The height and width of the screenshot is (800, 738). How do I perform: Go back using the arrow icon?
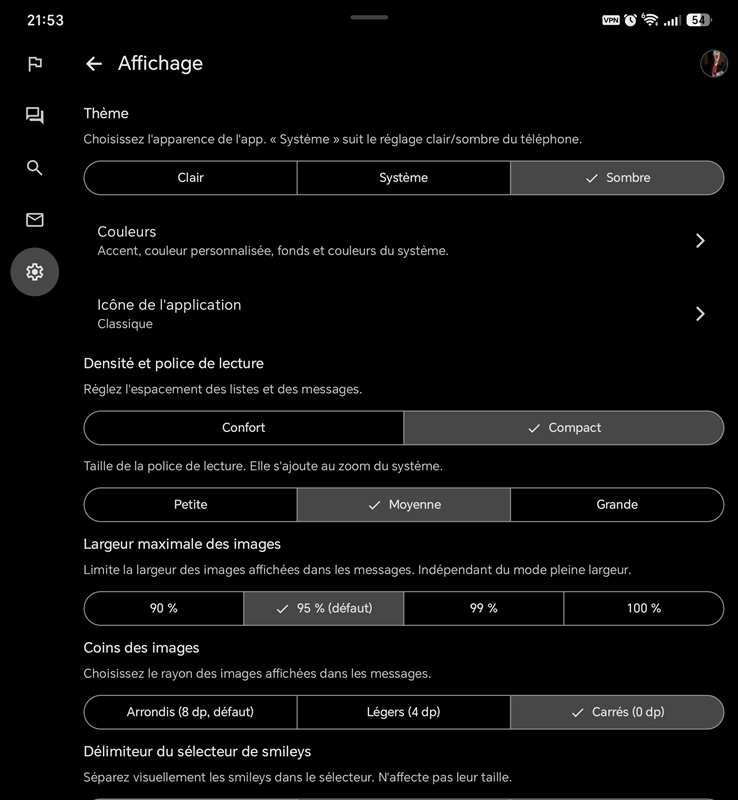tap(94, 64)
